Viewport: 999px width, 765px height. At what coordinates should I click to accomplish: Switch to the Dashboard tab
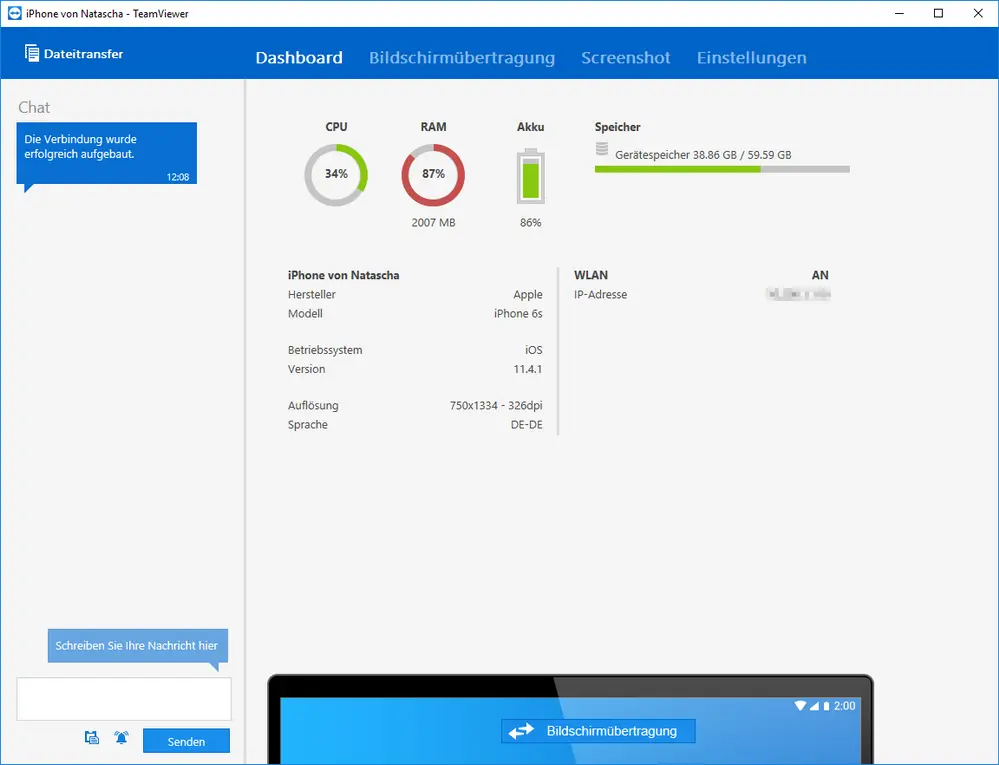(x=299, y=57)
